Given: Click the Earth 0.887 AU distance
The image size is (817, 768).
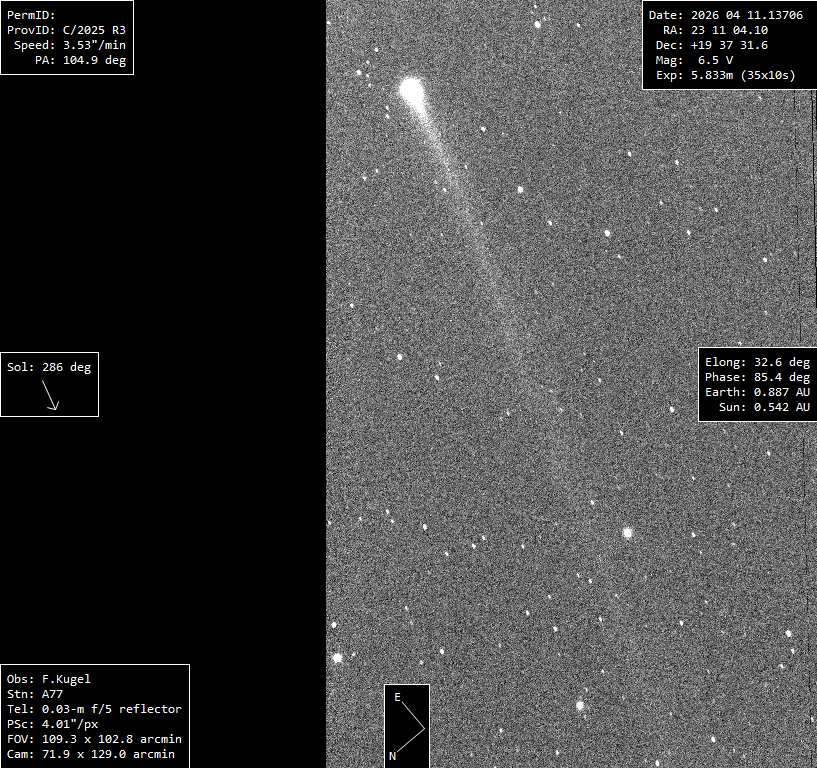Looking at the screenshot, I should (757, 392).
